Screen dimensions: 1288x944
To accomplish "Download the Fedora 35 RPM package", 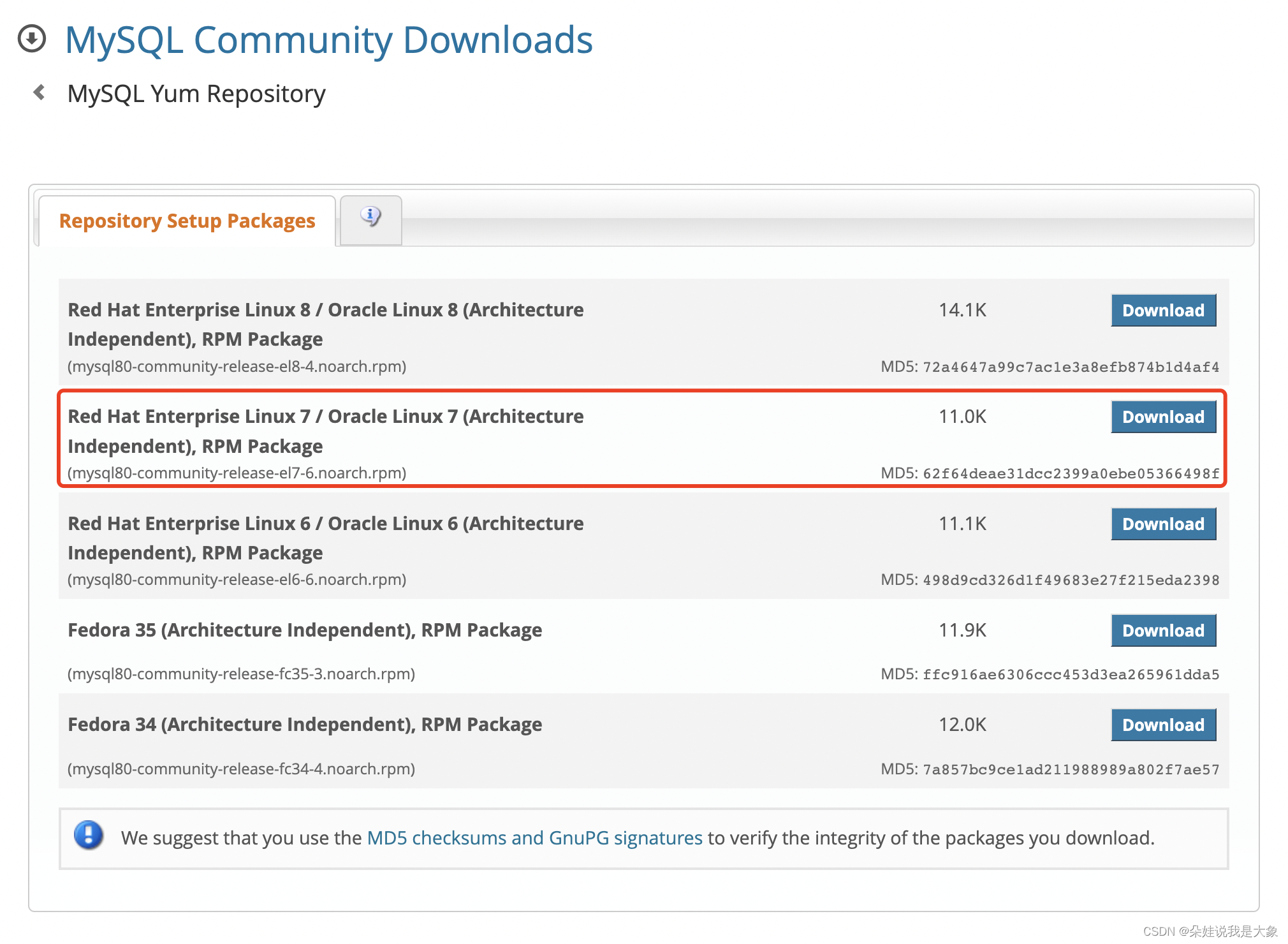I will [1163, 631].
